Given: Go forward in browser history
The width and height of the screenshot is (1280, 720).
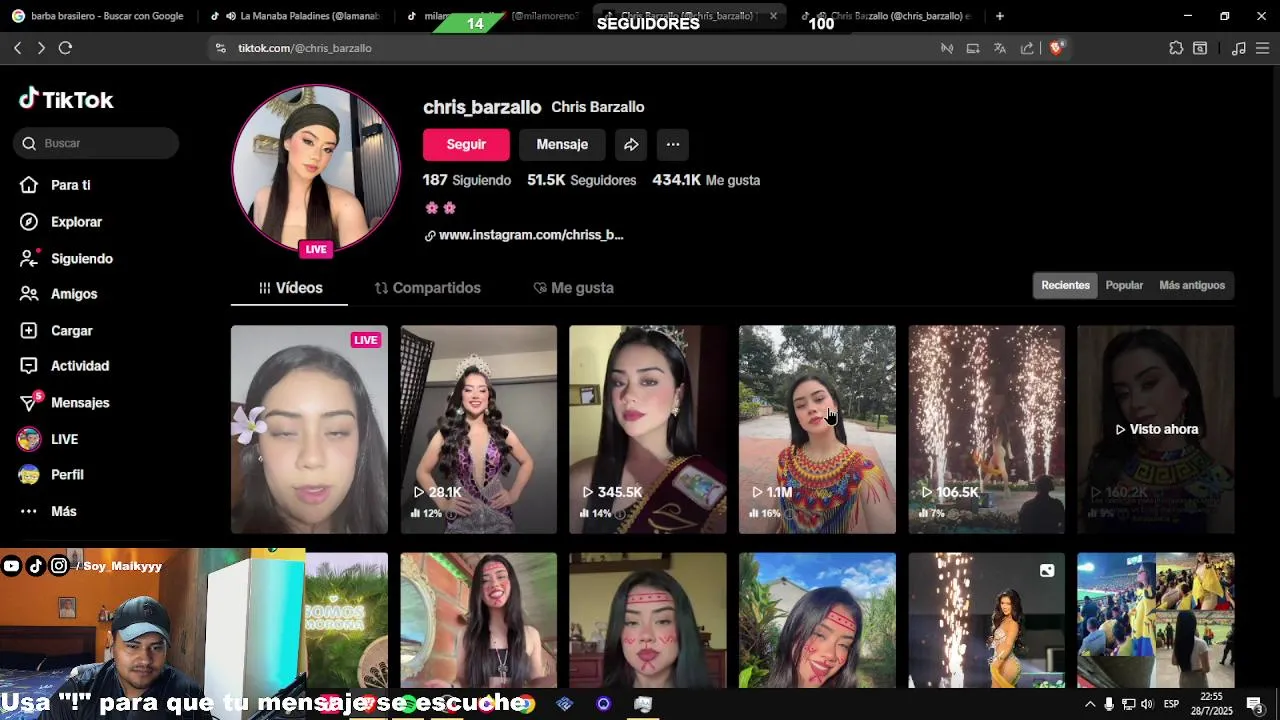Looking at the screenshot, I should (41, 48).
